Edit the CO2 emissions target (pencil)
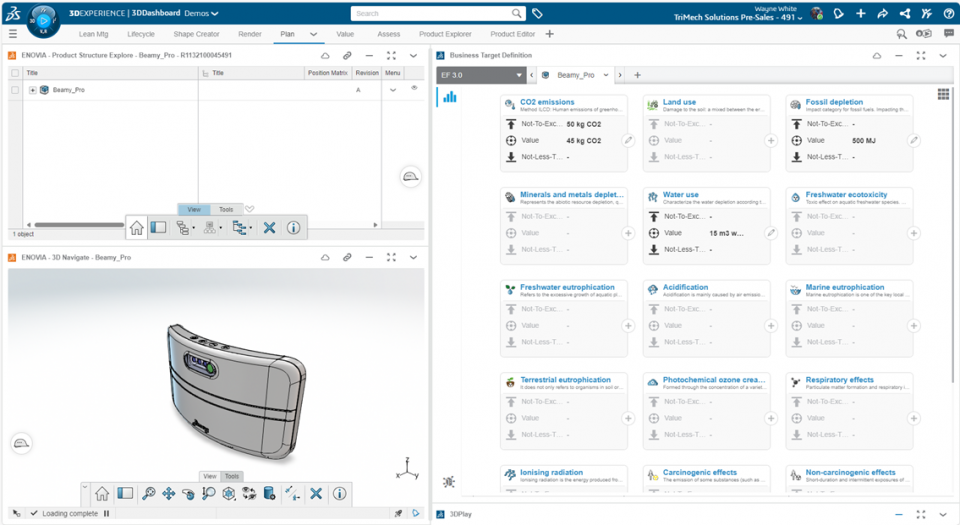 coord(628,140)
